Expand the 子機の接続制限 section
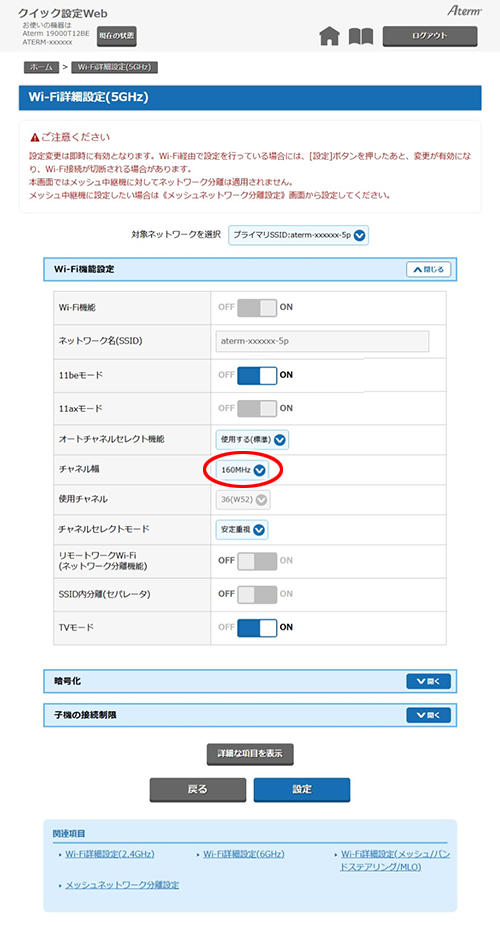The image size is (500, 925). coord(429,715)
